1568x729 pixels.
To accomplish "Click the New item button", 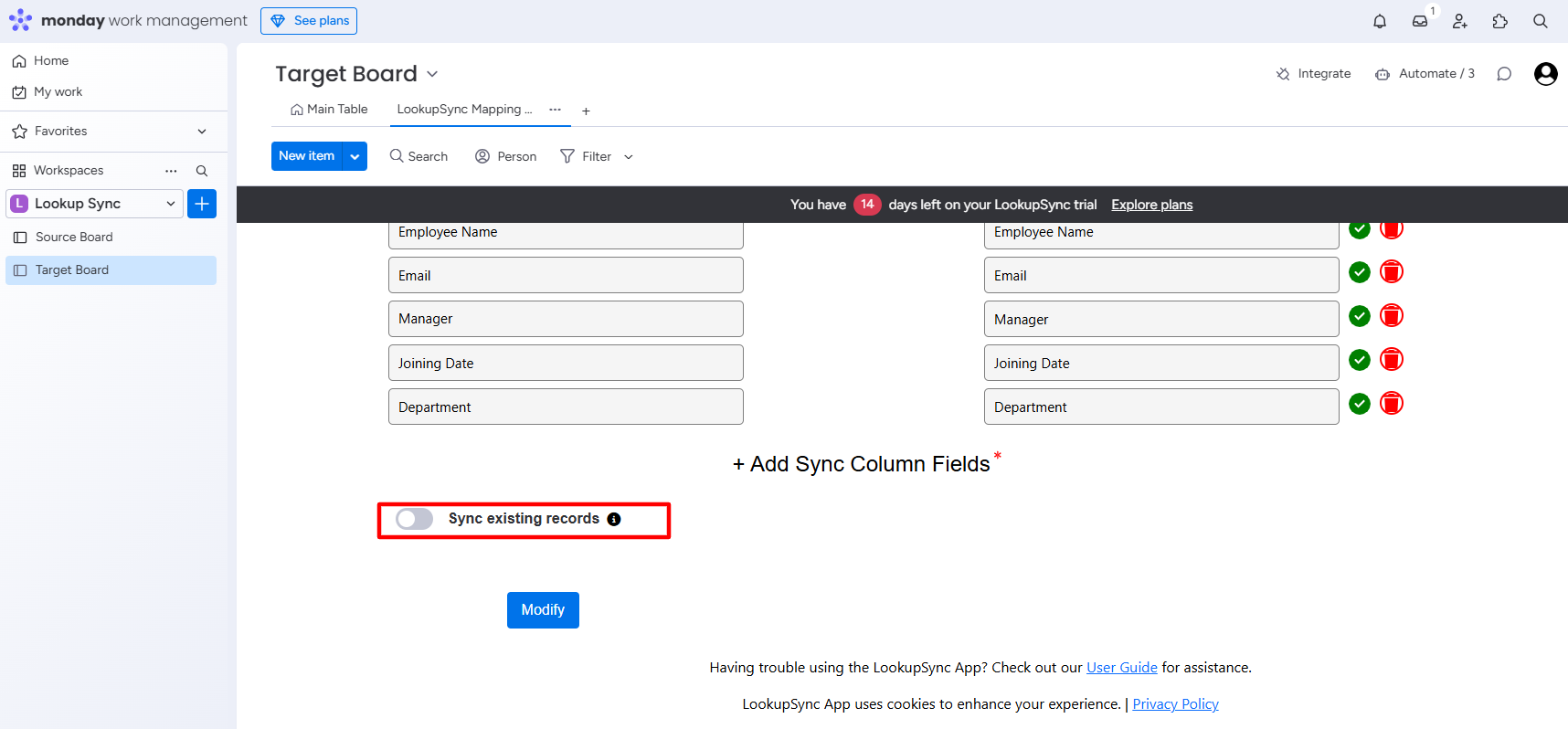I will click(x=307, y=156).
